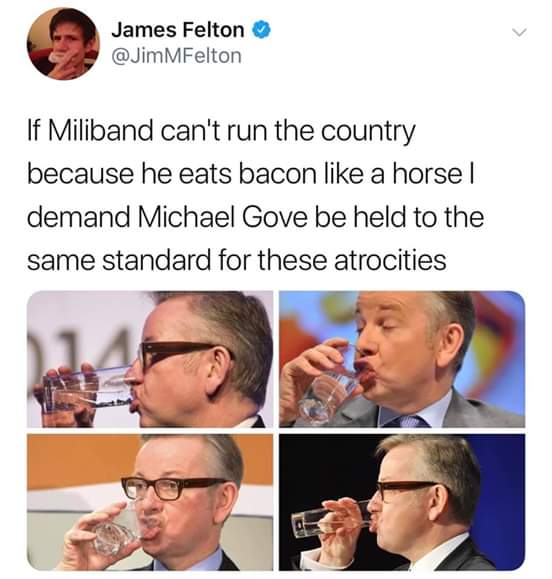Expand the tweet options chevron
552x579 pixels.
coord(518,32)
